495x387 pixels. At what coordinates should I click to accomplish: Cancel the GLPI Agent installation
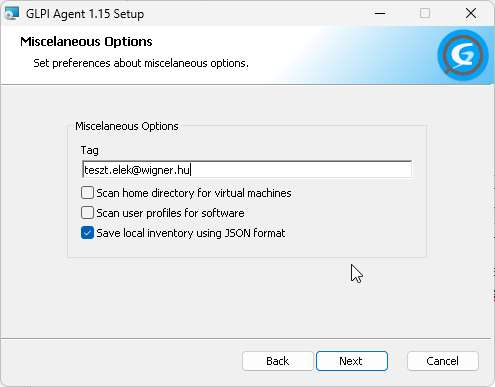[x=443, y=361]
